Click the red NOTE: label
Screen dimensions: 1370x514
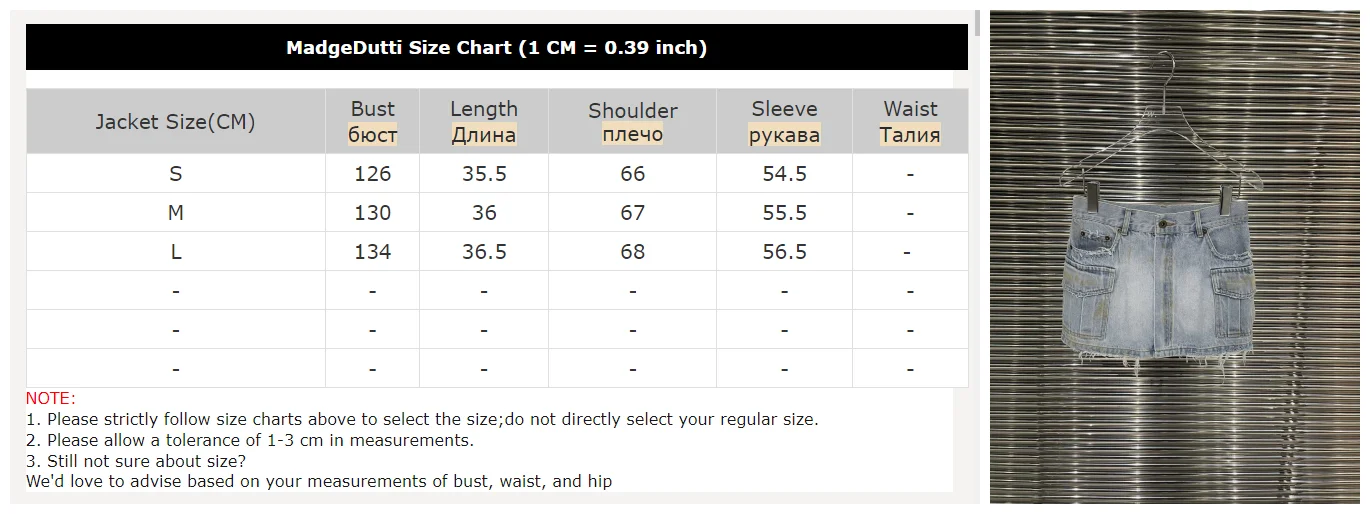51,398
